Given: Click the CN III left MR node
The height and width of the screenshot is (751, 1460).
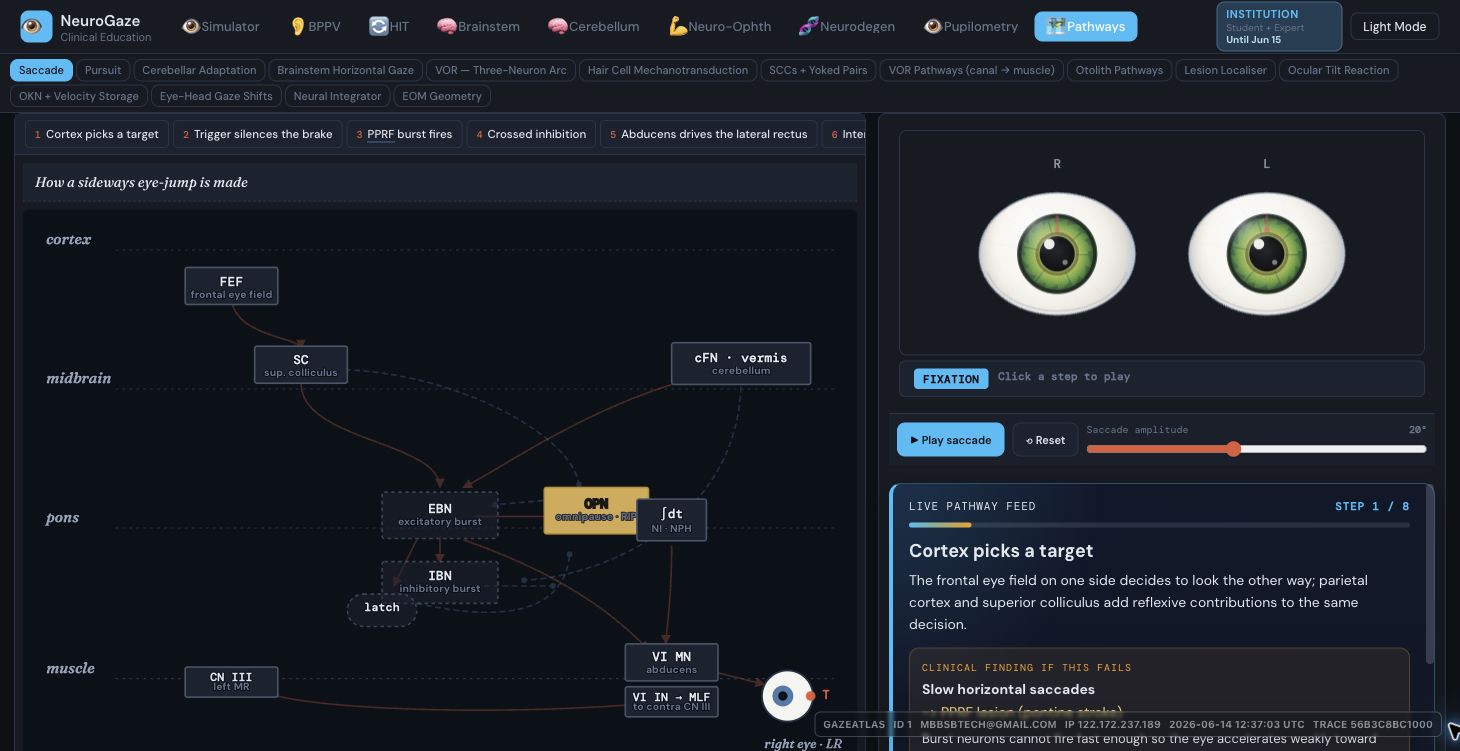Looking at the screenshot, I should tap(231, 682).
